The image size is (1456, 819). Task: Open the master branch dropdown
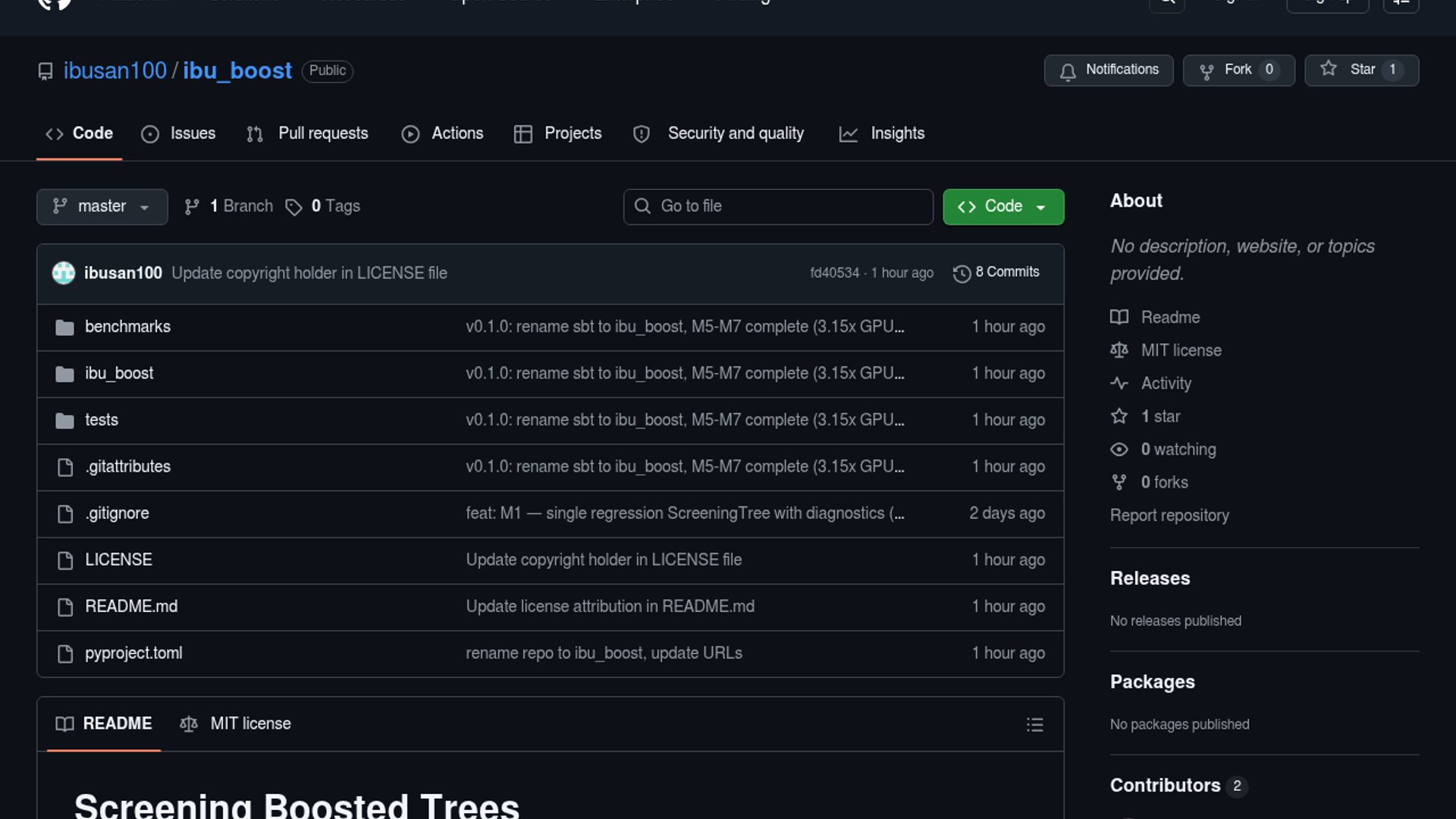pyautogui.click(x=102, y=206)
